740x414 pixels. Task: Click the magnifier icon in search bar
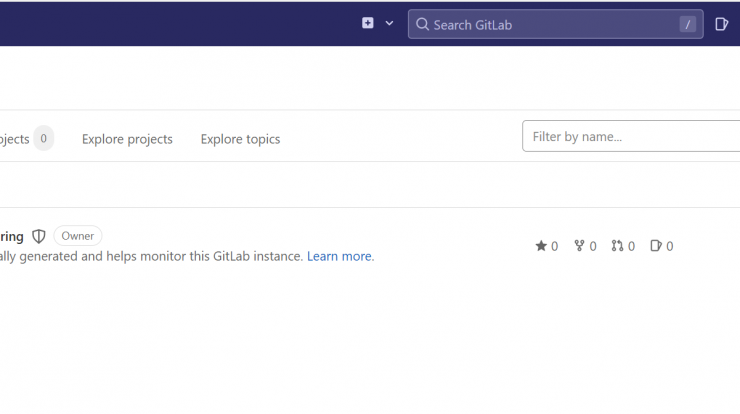(x=422, y=25)
